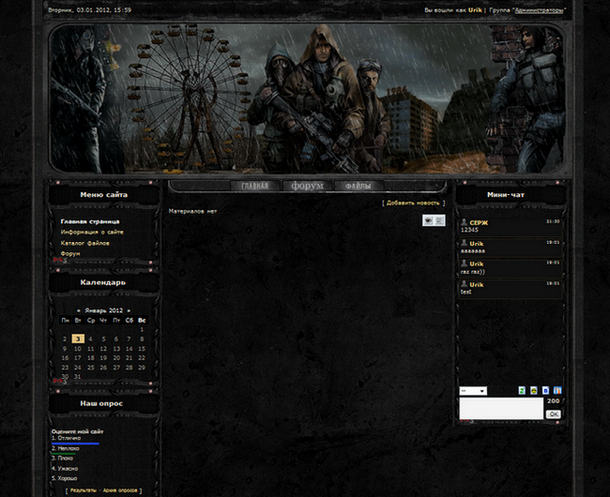Click the 'raz raz))' chat message
This screenshot has width=610, height=497.
click(x=473, y=271)
